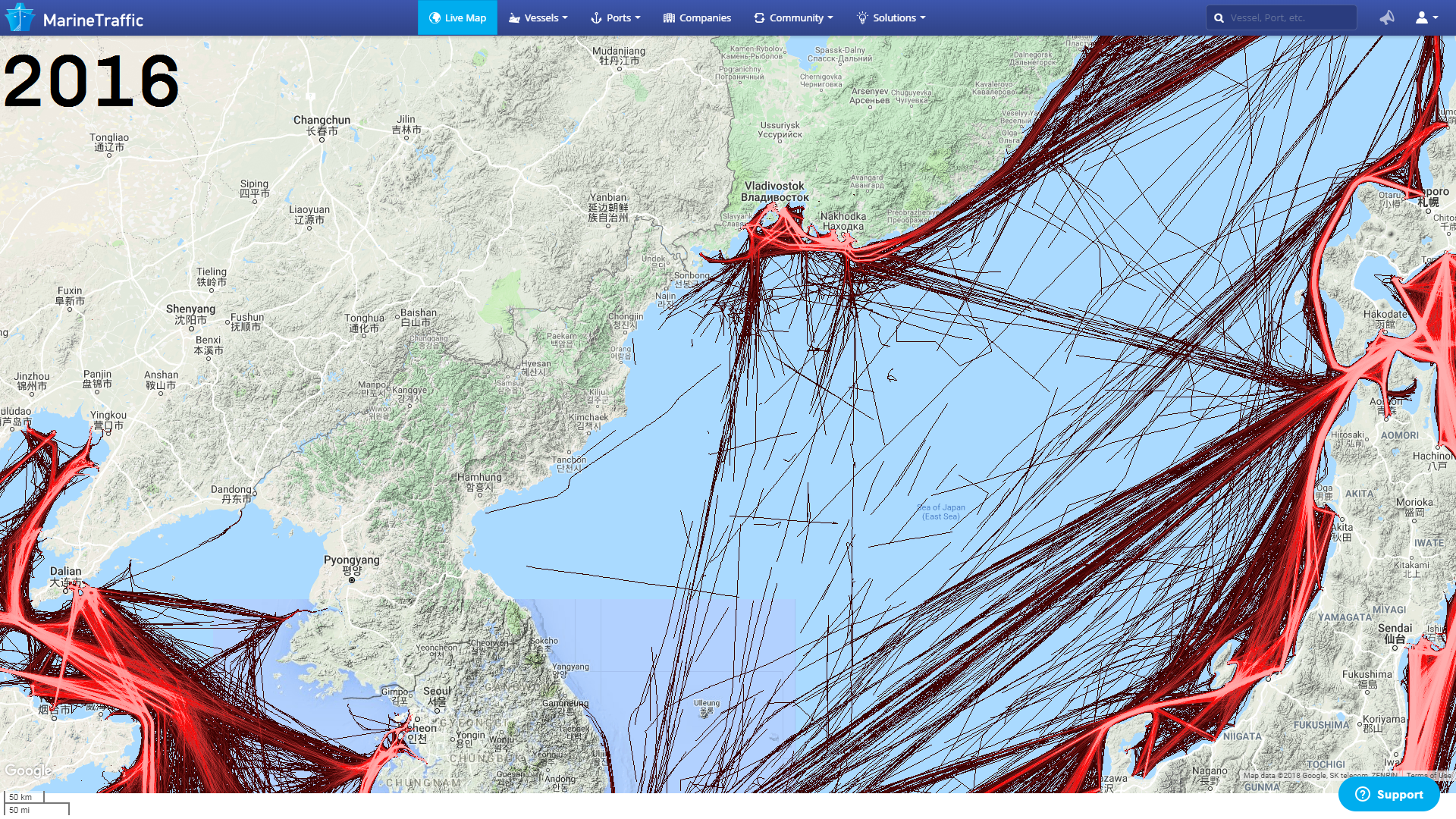Click the Tonghua city label
The image size is (1456, 819).
[364, 323]
